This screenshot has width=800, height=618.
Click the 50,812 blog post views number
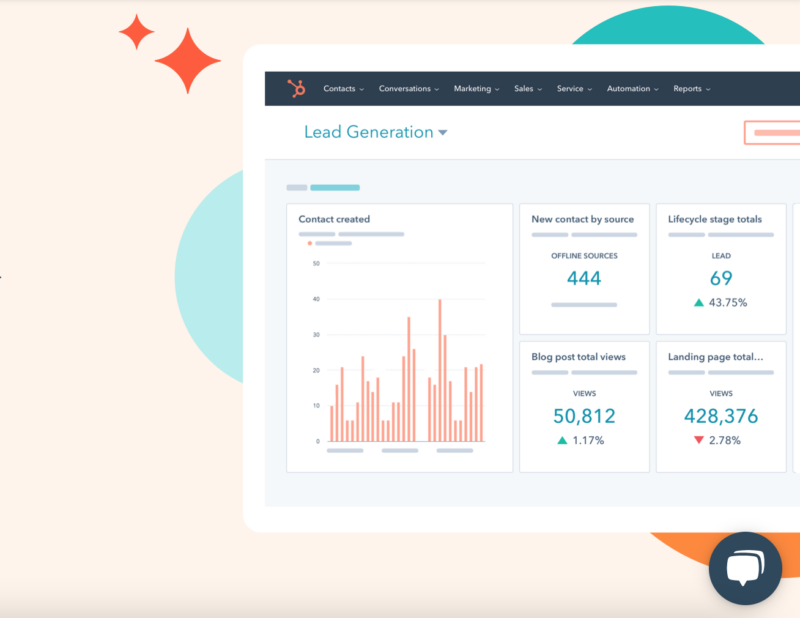584,416
